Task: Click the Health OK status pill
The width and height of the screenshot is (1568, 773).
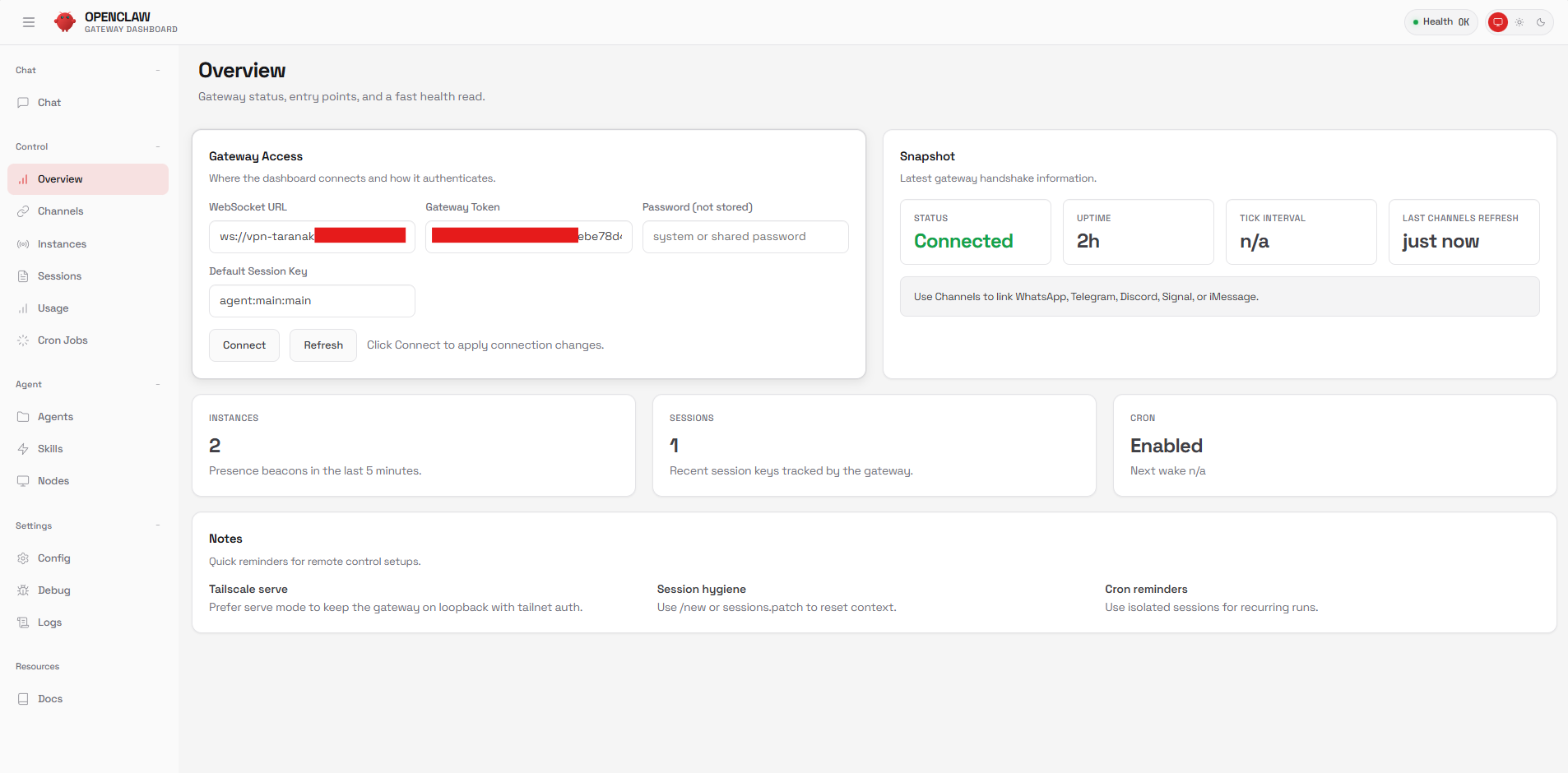Action: pyautogui.click(x=1440, y=22)
